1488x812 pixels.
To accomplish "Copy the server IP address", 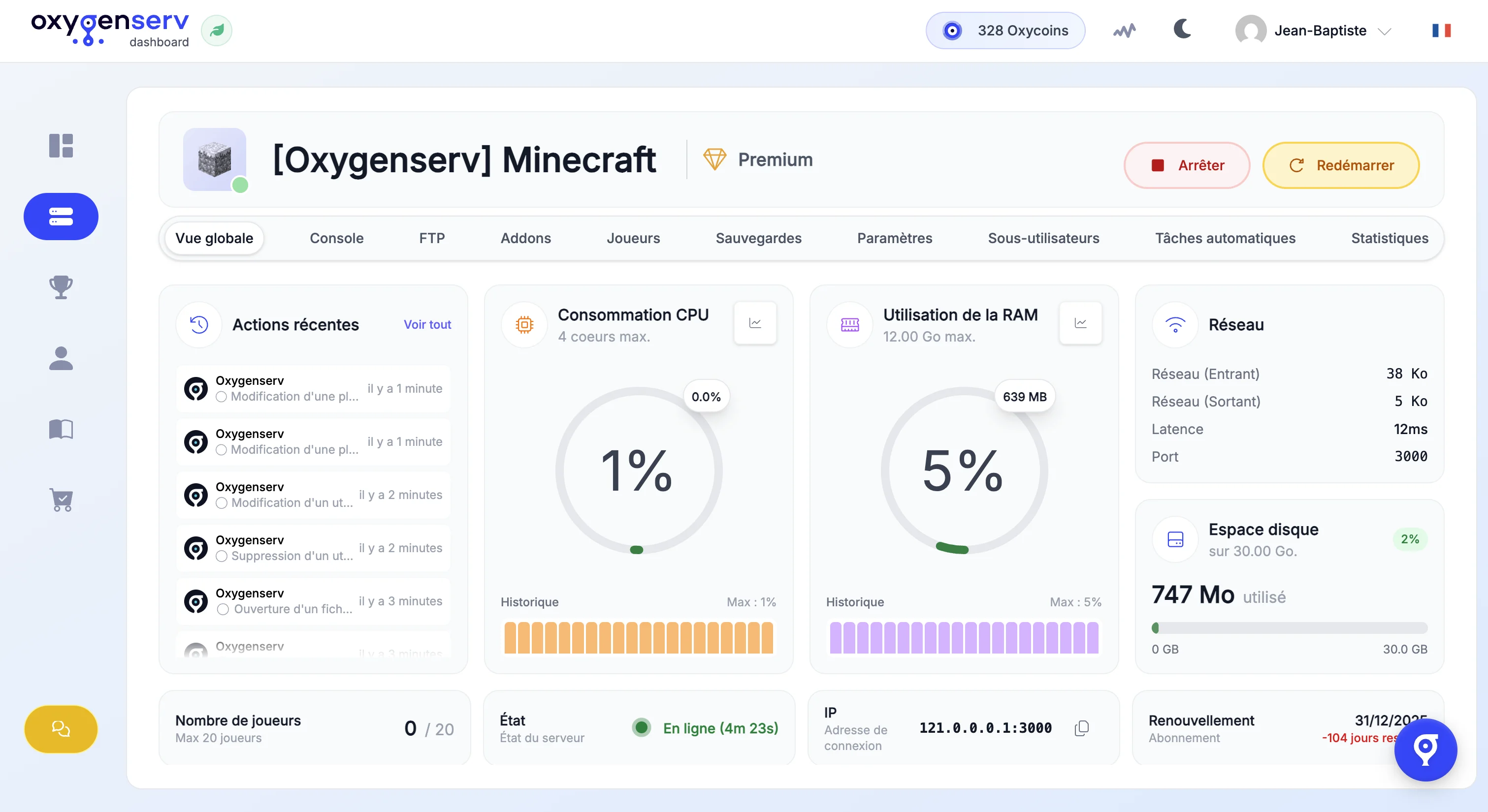I will pos(1081,728).
